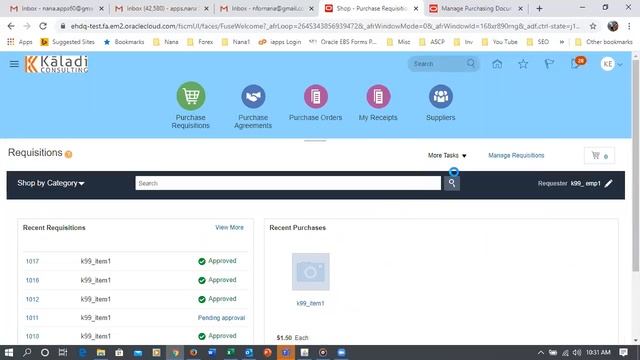Open the Forex bookmark folder
Viewport: 640px width, 360px height.
click(200, 42)
